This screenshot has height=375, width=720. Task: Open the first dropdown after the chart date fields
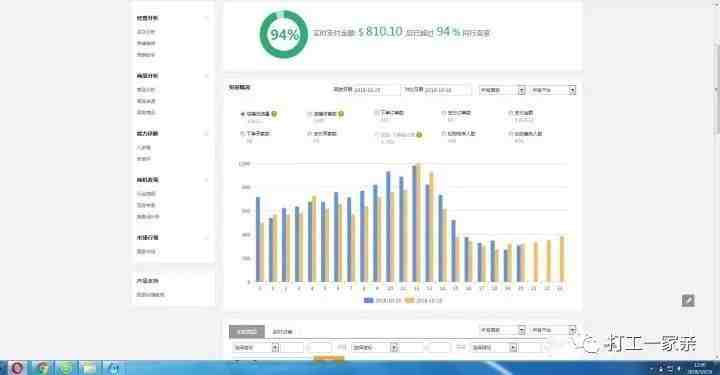pos(502,90)
